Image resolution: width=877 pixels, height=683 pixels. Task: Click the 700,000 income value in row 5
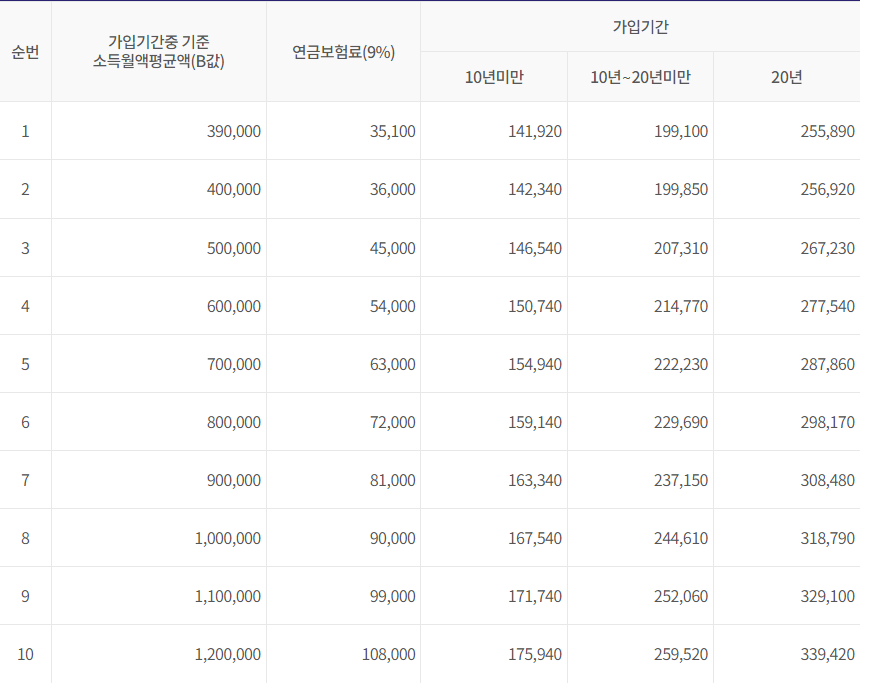[232, 364]
